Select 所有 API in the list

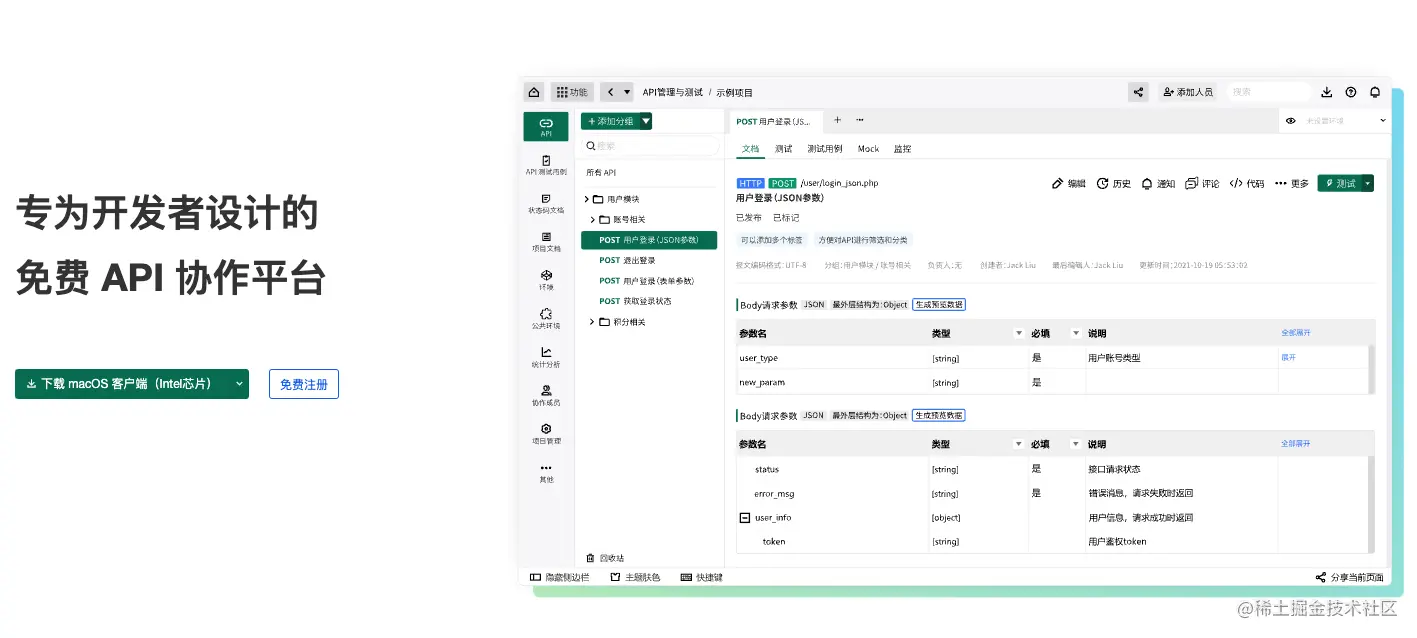[601, 173]
